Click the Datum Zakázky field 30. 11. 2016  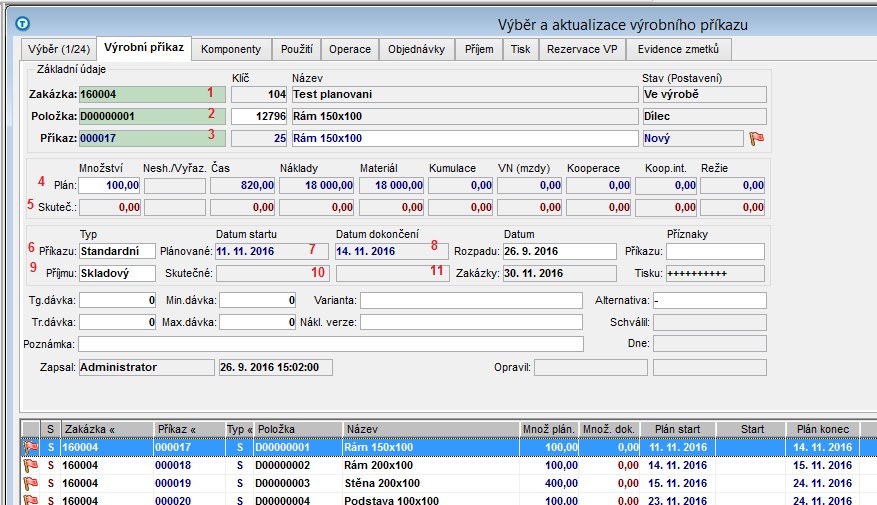(559, 273)
